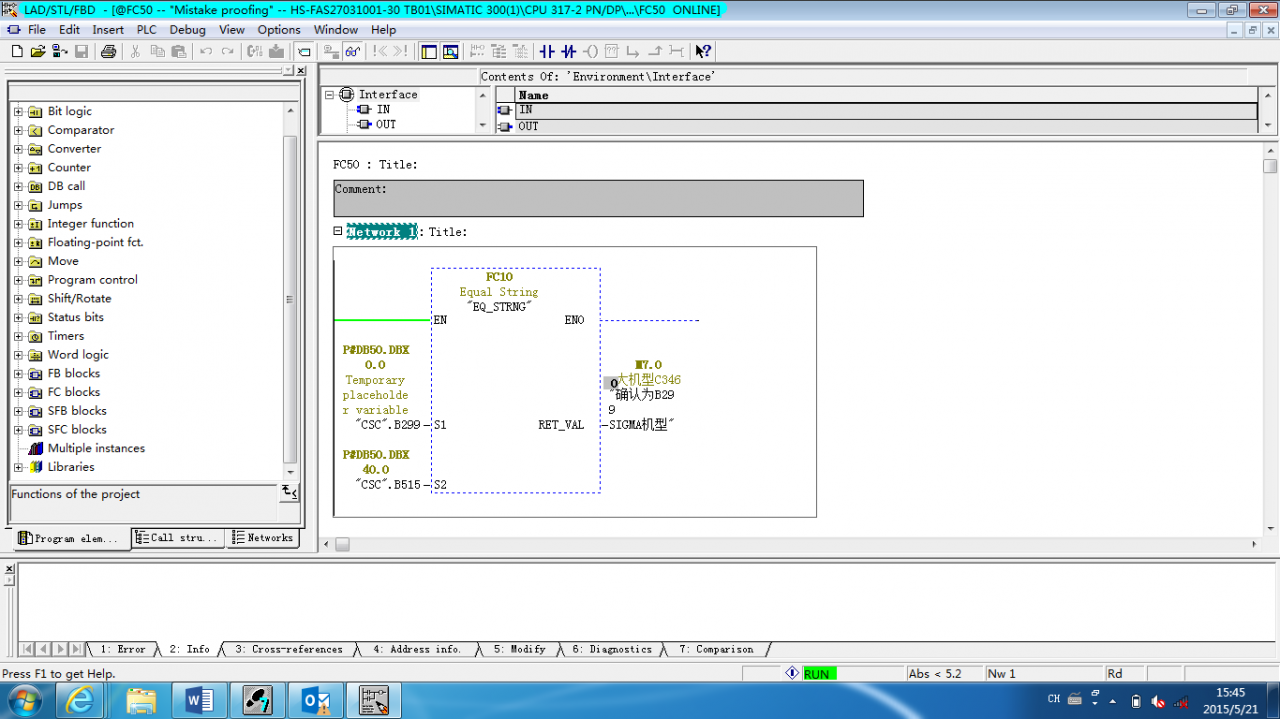Select the EQ_STRNG block name
Viewport: 1280px width, 719px height.
(499, 306)
